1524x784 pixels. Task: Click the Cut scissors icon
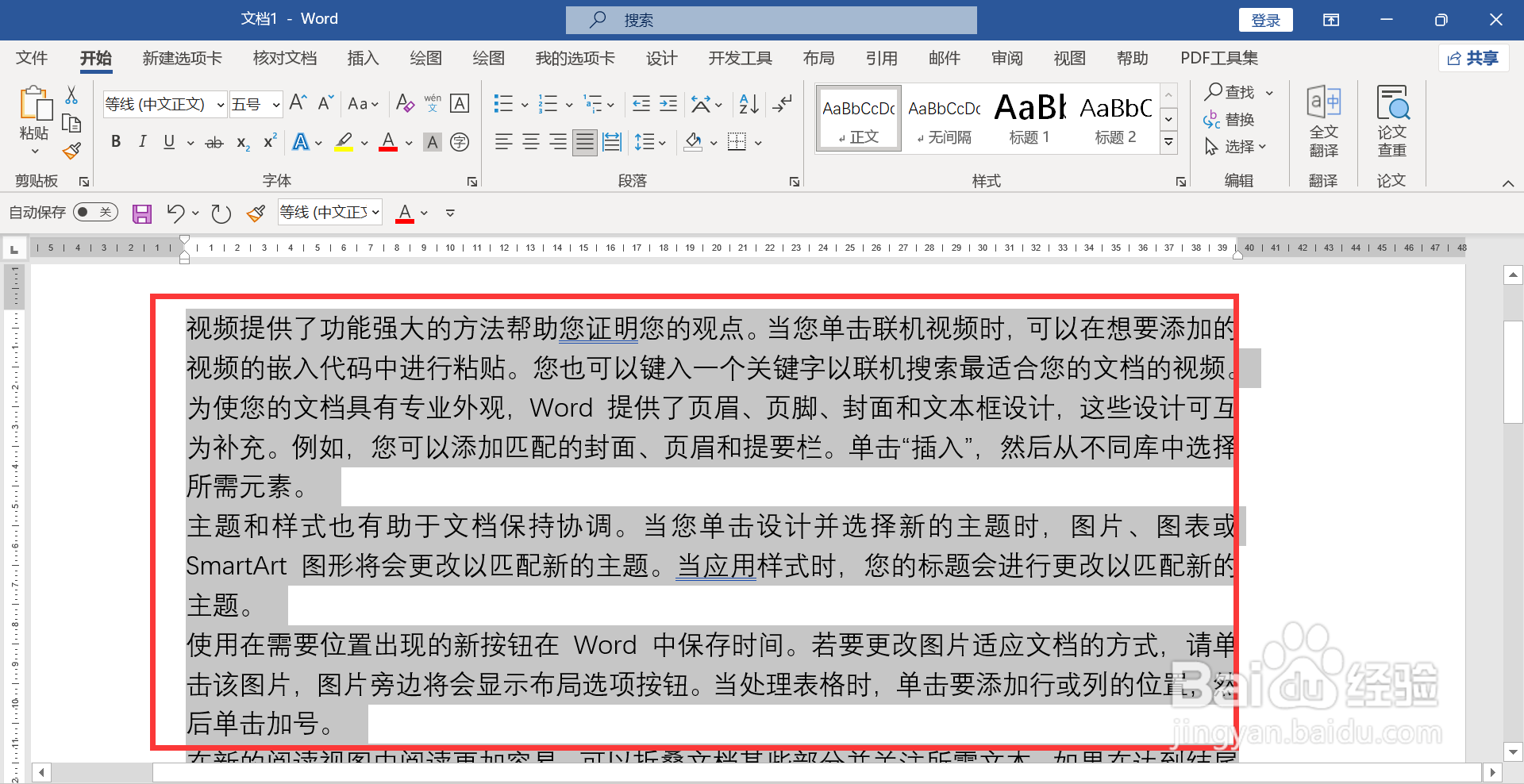coord(71,95)
